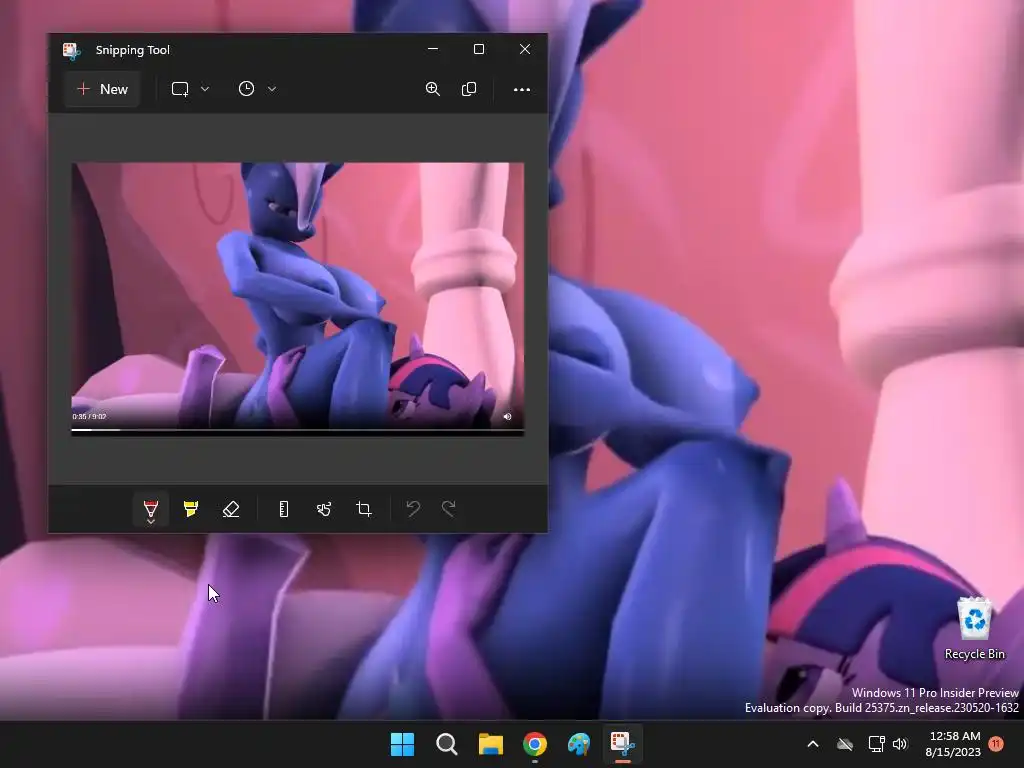Show hidden system tray icons

pos(813,744)
